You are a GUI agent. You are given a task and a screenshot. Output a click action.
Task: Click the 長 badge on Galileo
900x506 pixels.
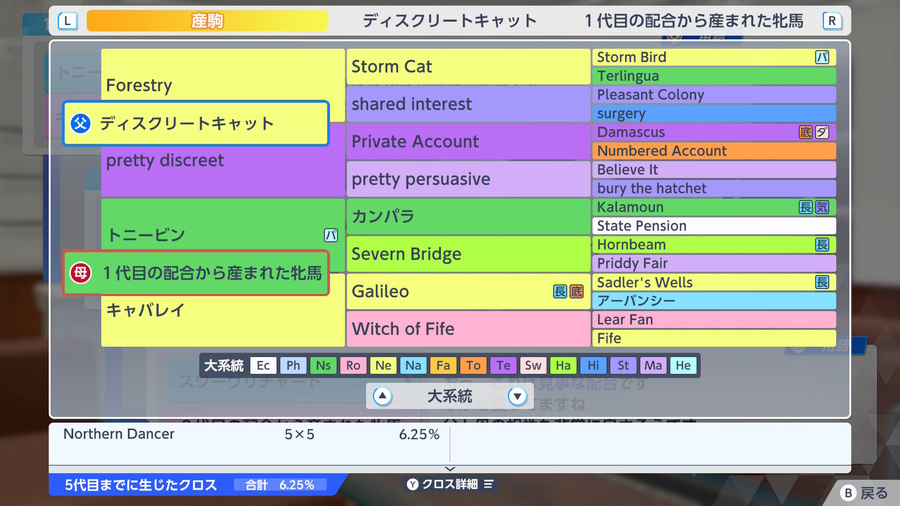tap(560, 291)
